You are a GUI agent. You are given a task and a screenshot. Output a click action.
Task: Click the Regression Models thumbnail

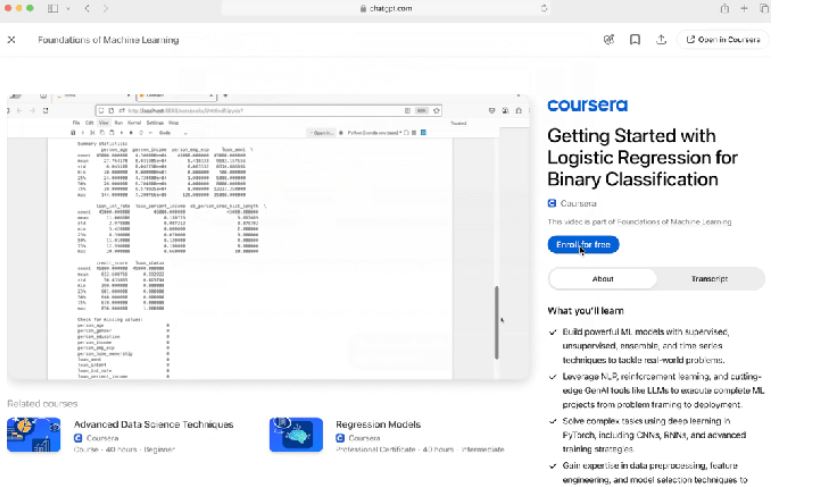coord(296,435)
